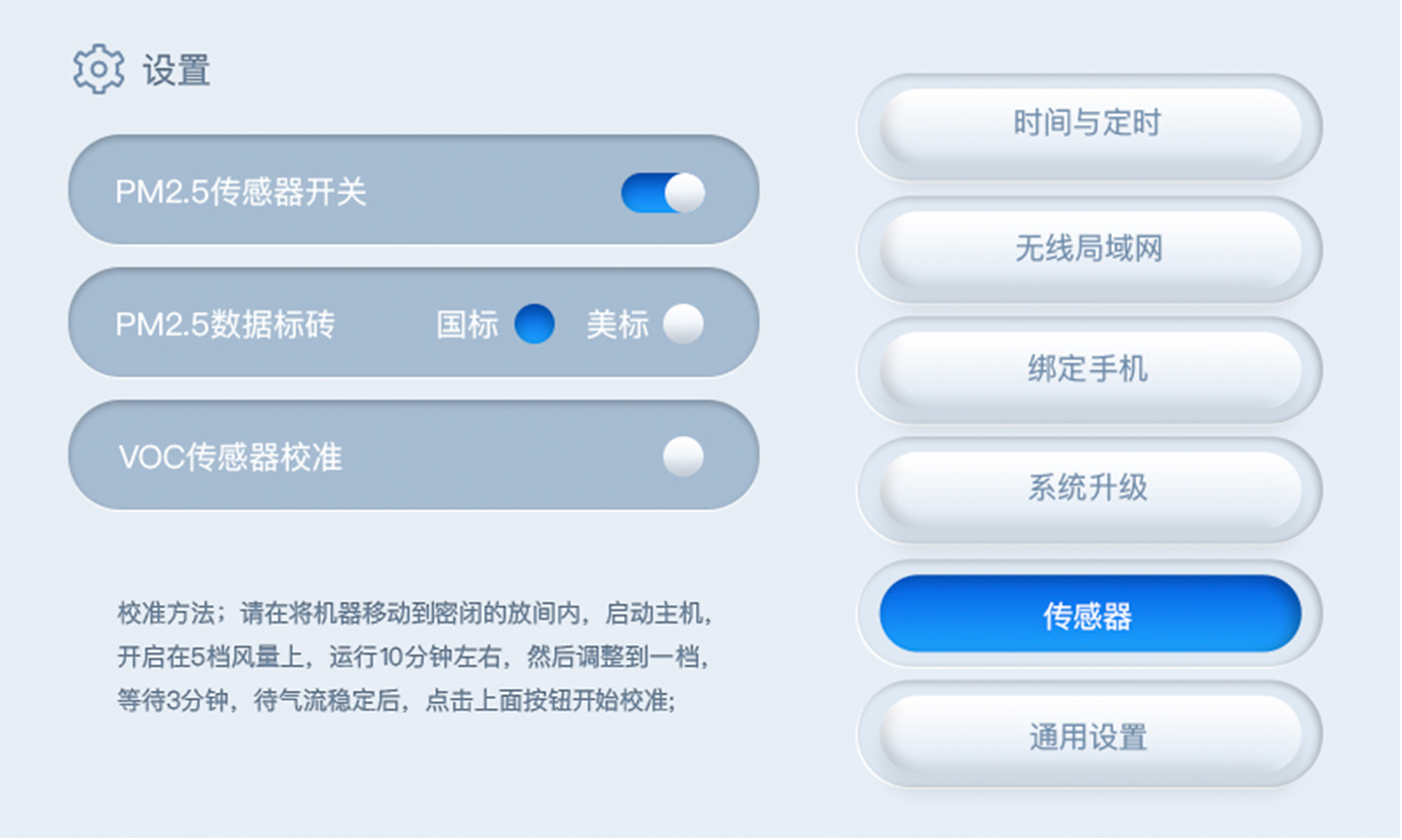Select the 国标 radio button
1402x840 pixels.
click(x=534, y=324)
